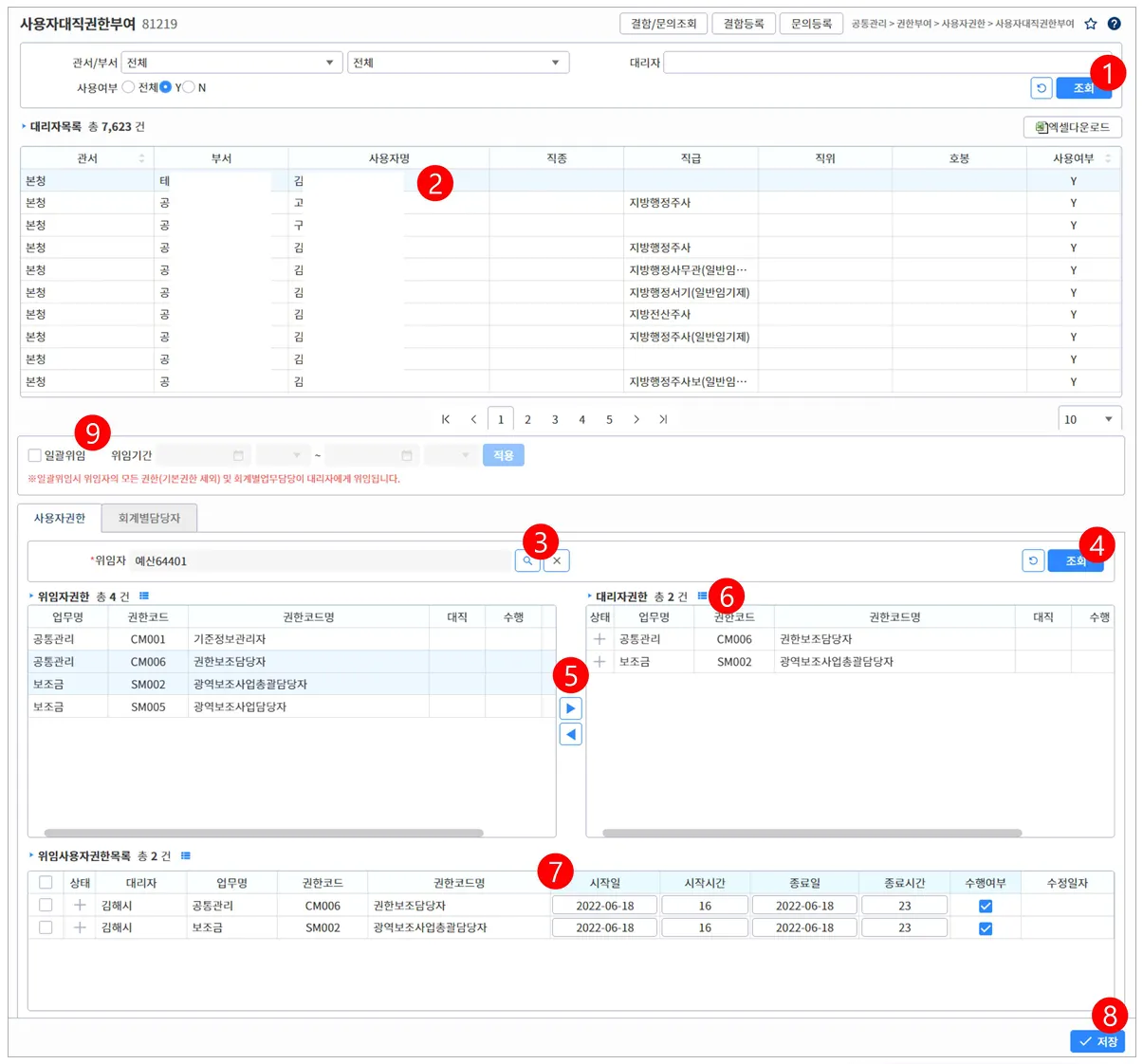The width and height of the screenshot is (1143, 1064).
Task: Open the rows-per-page dropdown showing 10
Action: pyautogui.click(x=1089, y=419)
